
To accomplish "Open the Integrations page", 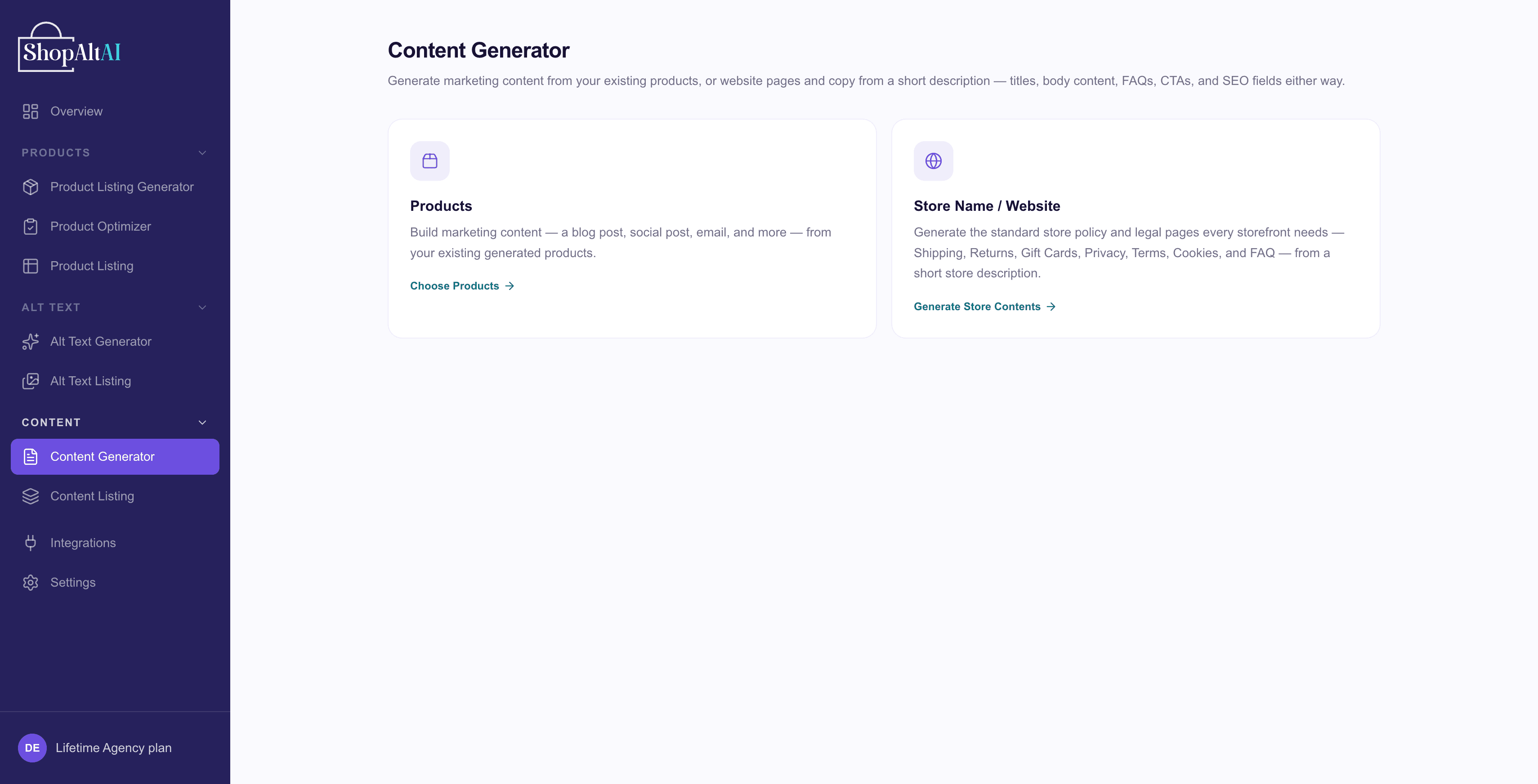I will [x=115, y=543].
